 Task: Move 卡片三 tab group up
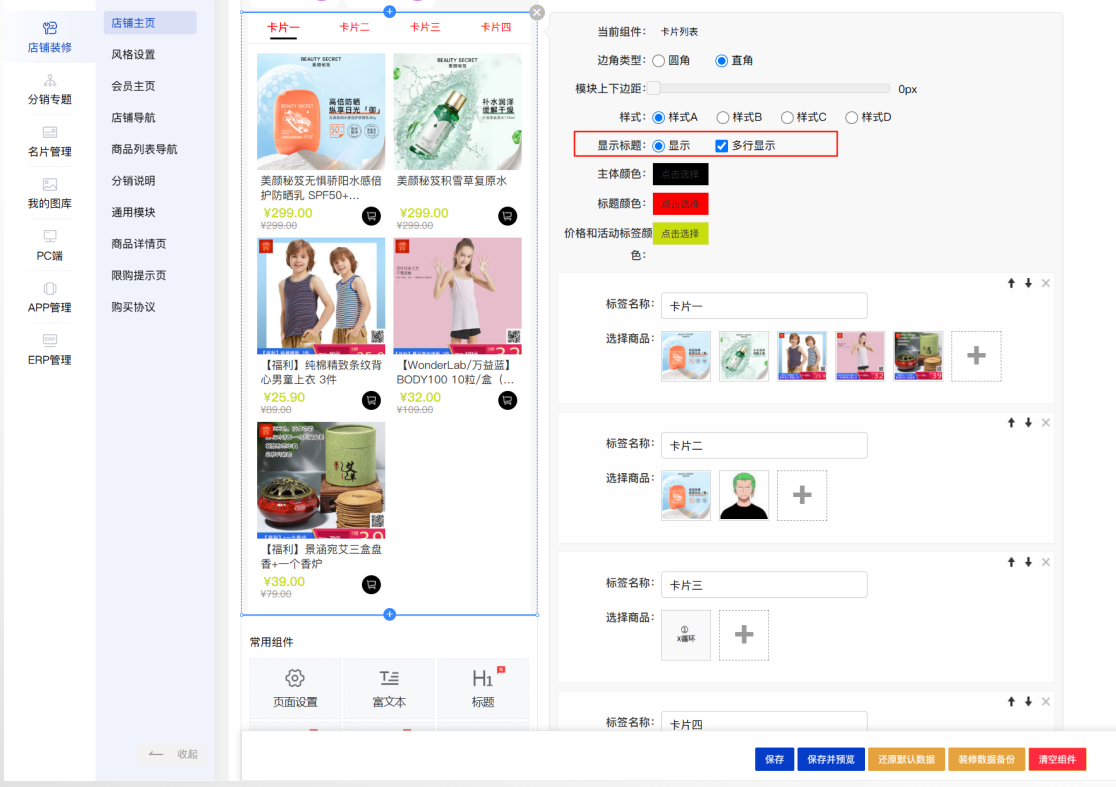tap(1011, 562)
